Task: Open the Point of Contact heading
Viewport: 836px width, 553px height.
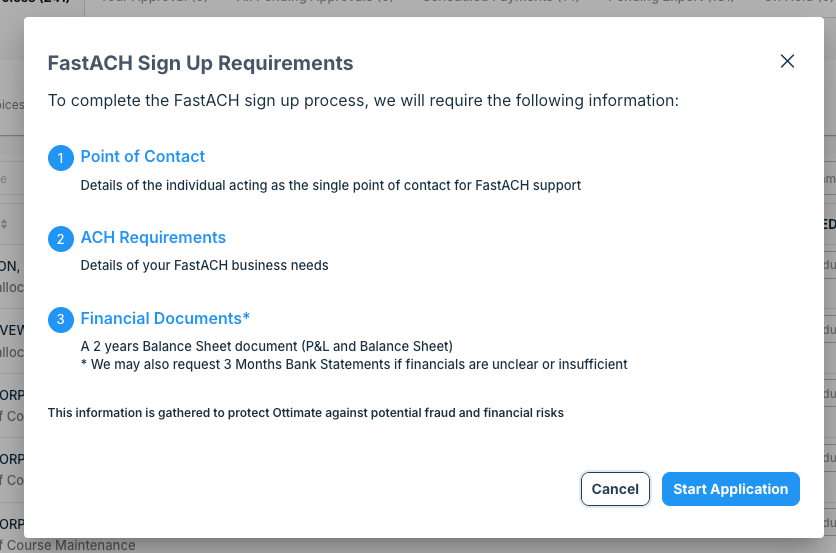Action: pyautogui.click(x=142, y=156)
